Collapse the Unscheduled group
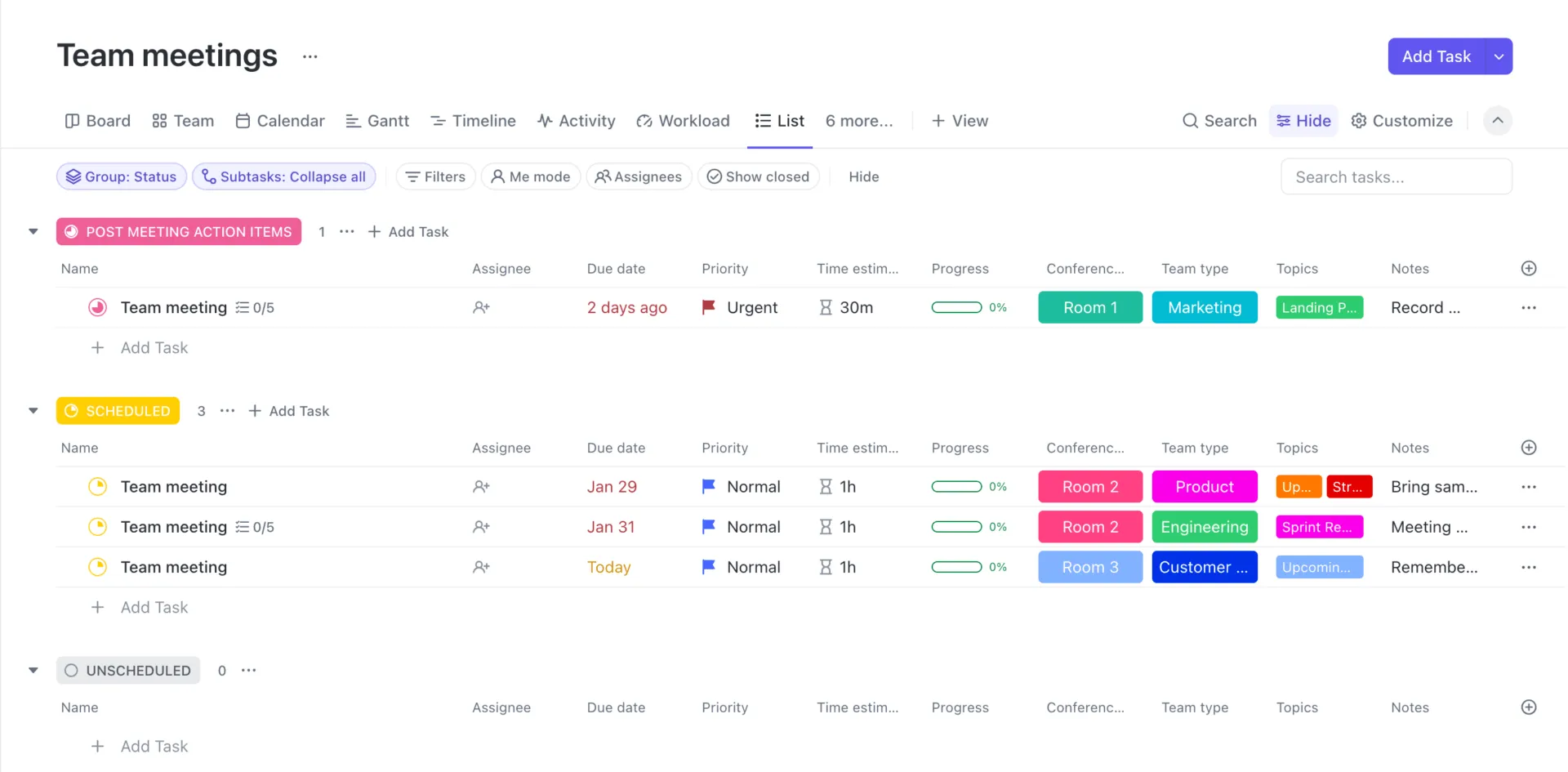The width and height of the screenshot is (1568, 772). coord(33,671)
